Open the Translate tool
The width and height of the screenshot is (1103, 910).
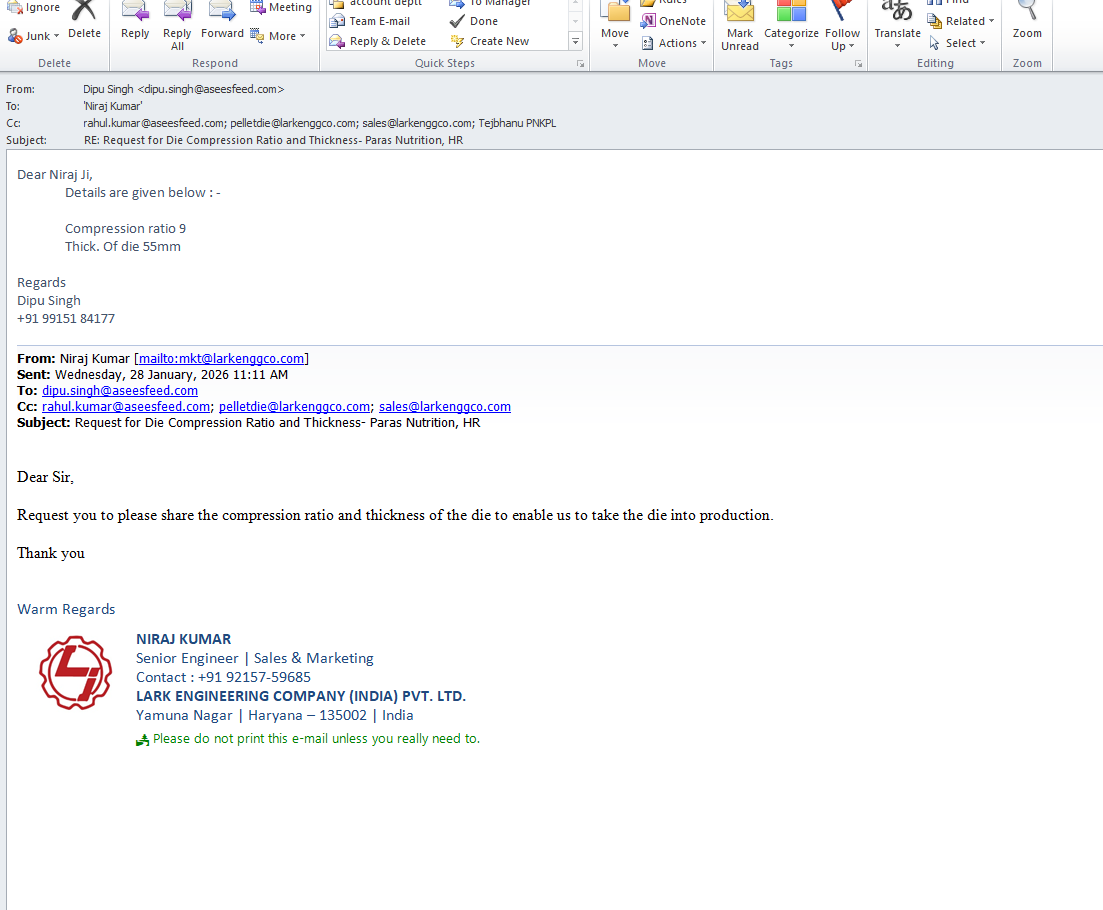(897, 20)
